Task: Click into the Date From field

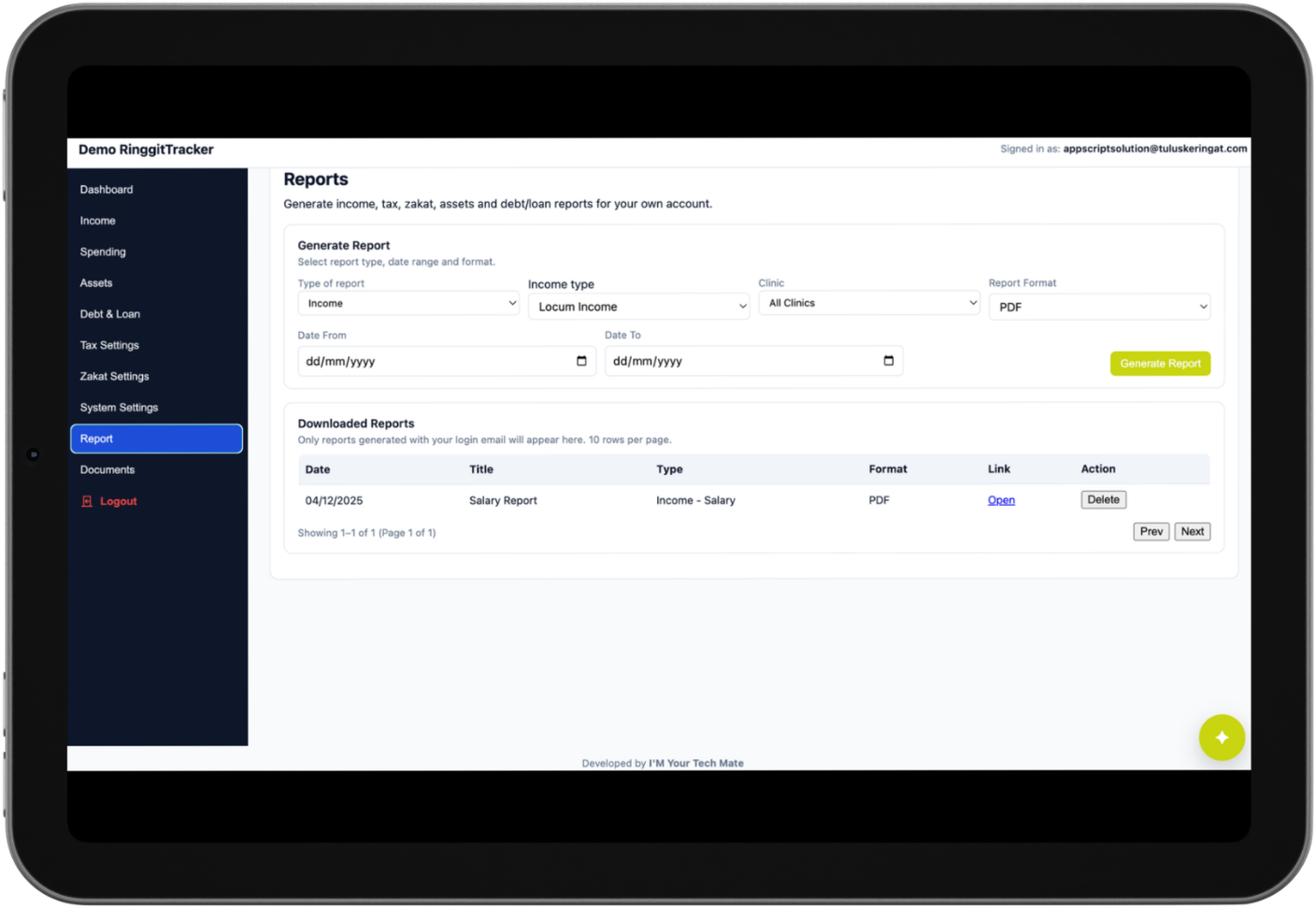Action: (x=447, y=361)
